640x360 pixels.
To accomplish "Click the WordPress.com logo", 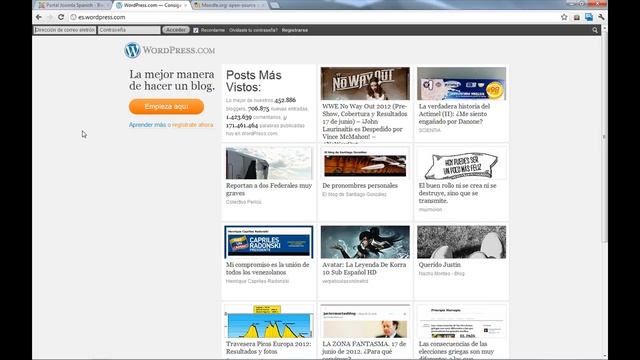I will [x=169, y=50].
